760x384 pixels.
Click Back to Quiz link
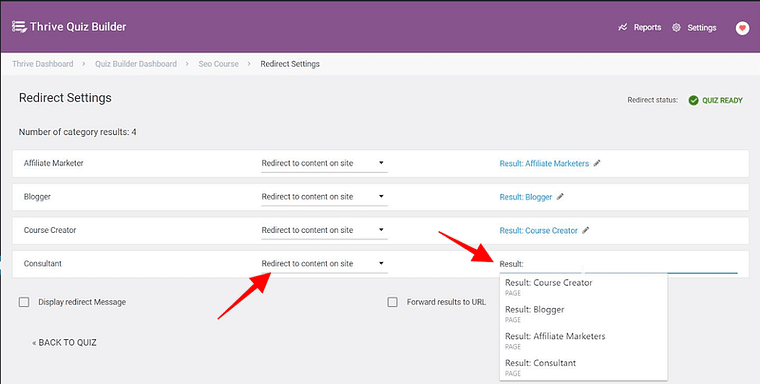tap(64, 343)
